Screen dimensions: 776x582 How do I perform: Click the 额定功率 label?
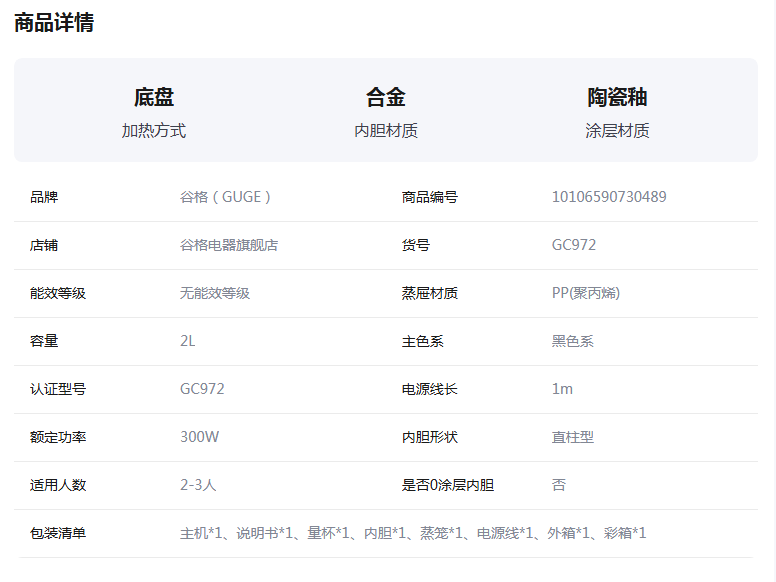(58, 437)
